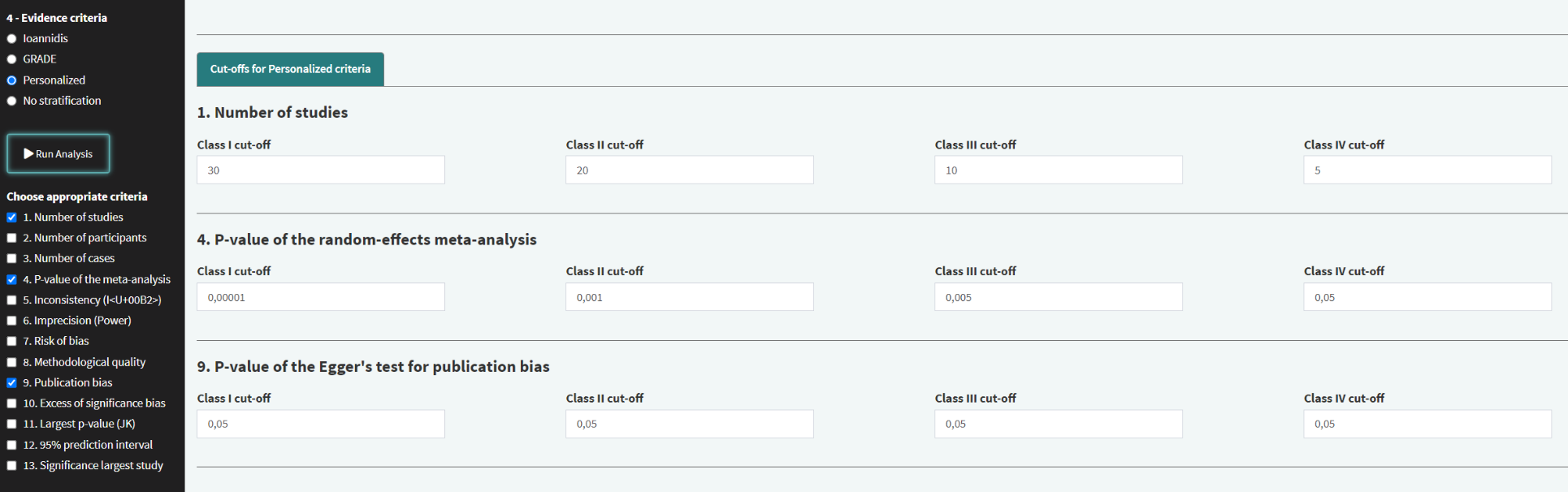This screenshot has width=1568, height=492.
Task: Choose No stratification option
Action: point(12,101)
